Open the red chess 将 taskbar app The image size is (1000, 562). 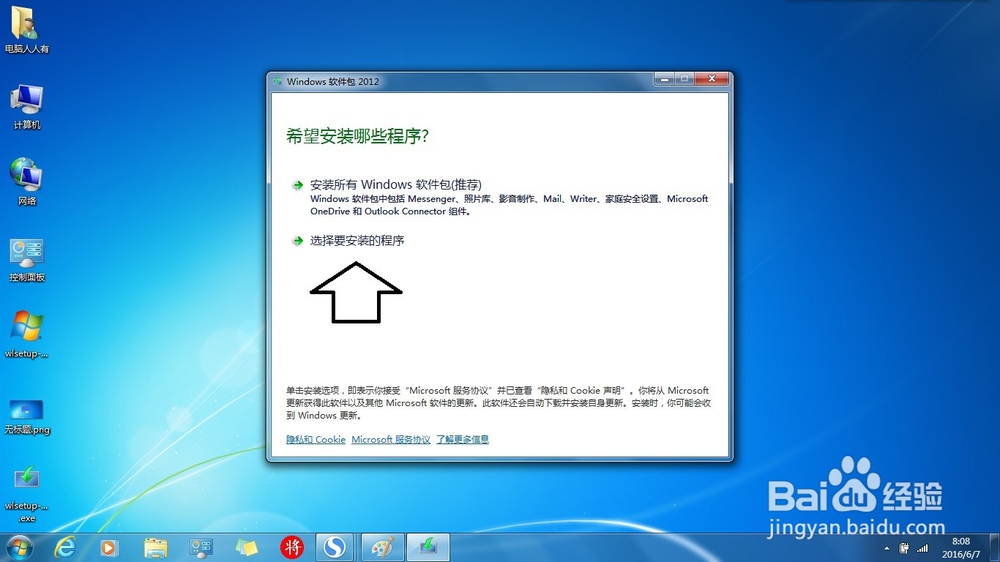click(x=292, y=547)
